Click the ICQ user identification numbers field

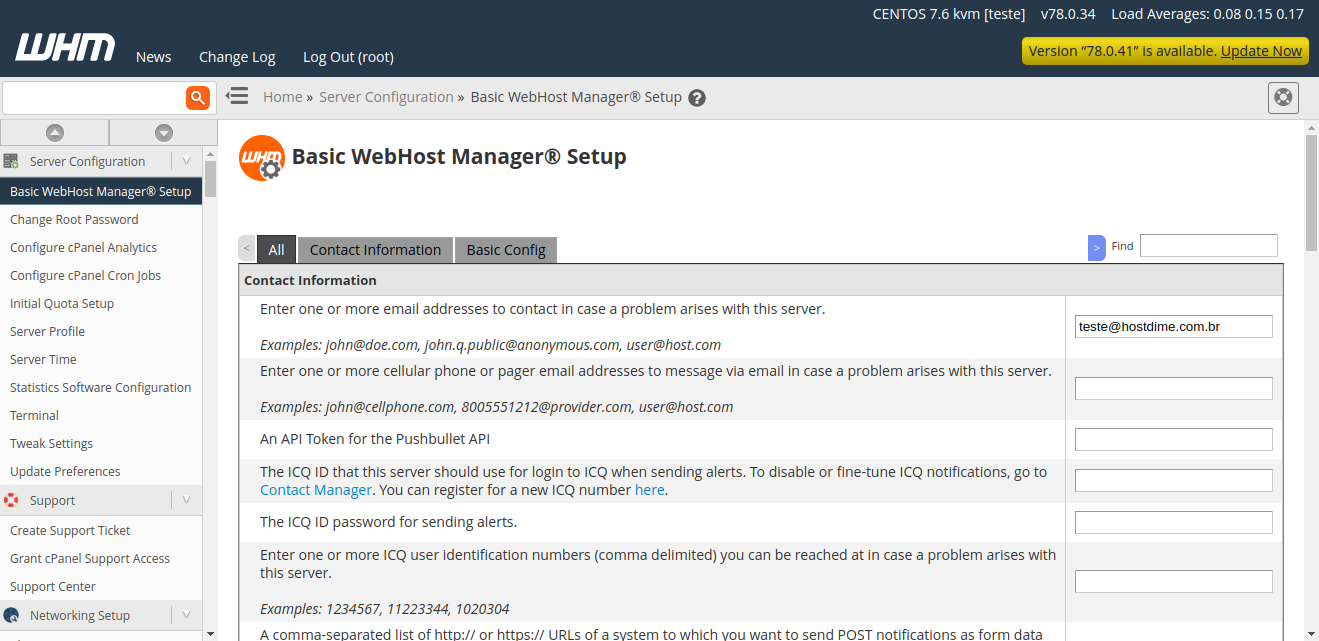pyautogui.click(x=1173, y=581)
